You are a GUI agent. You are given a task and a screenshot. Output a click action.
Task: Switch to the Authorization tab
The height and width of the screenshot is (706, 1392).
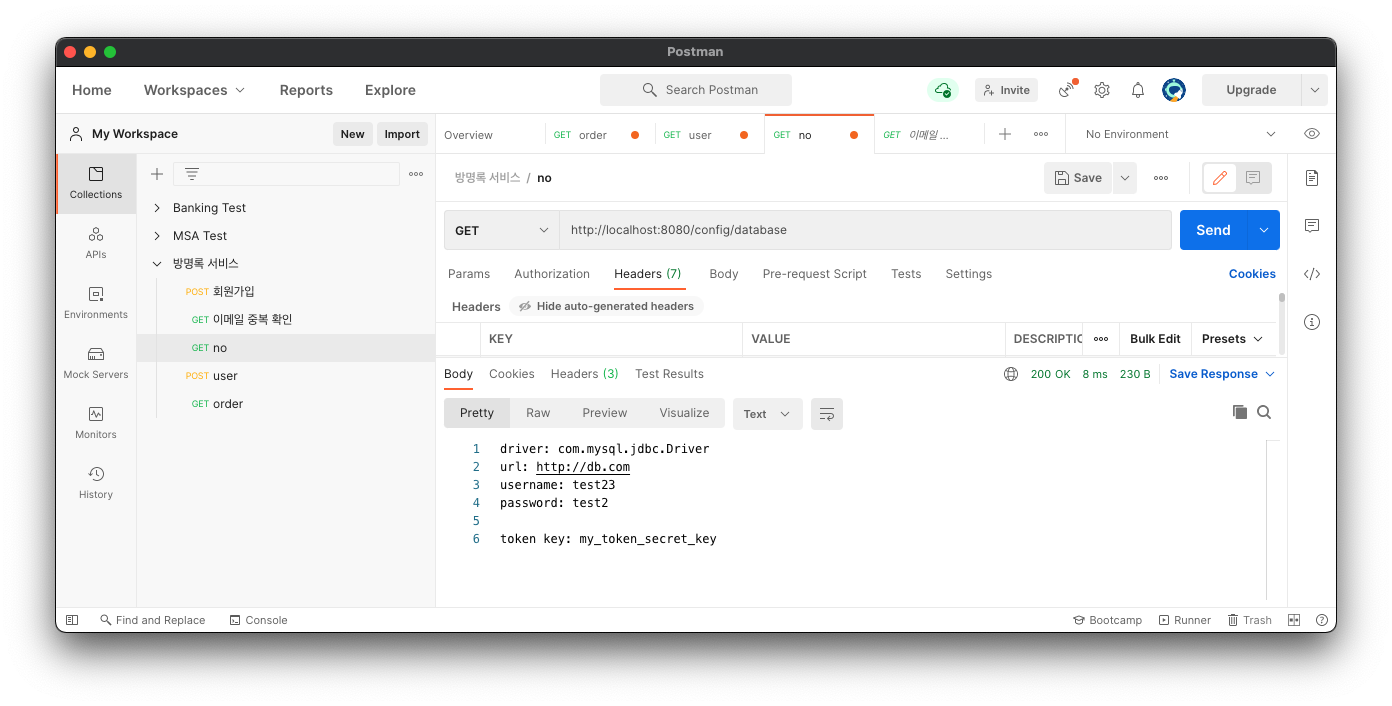[552, 274]
